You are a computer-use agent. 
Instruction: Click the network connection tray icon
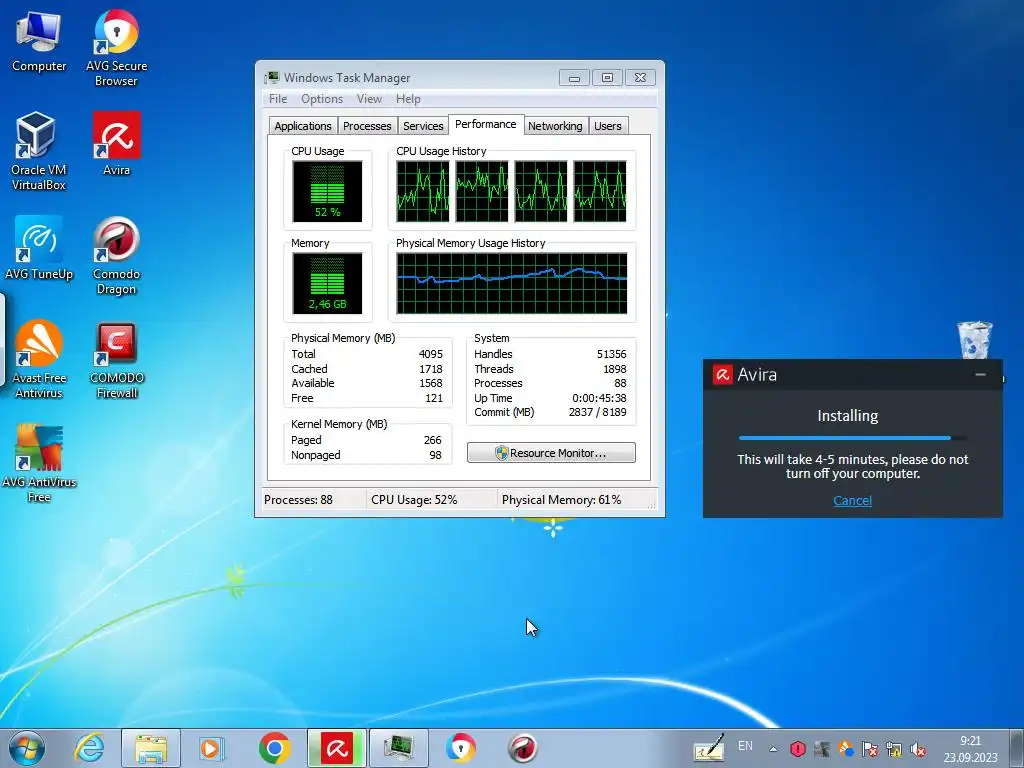894,749
